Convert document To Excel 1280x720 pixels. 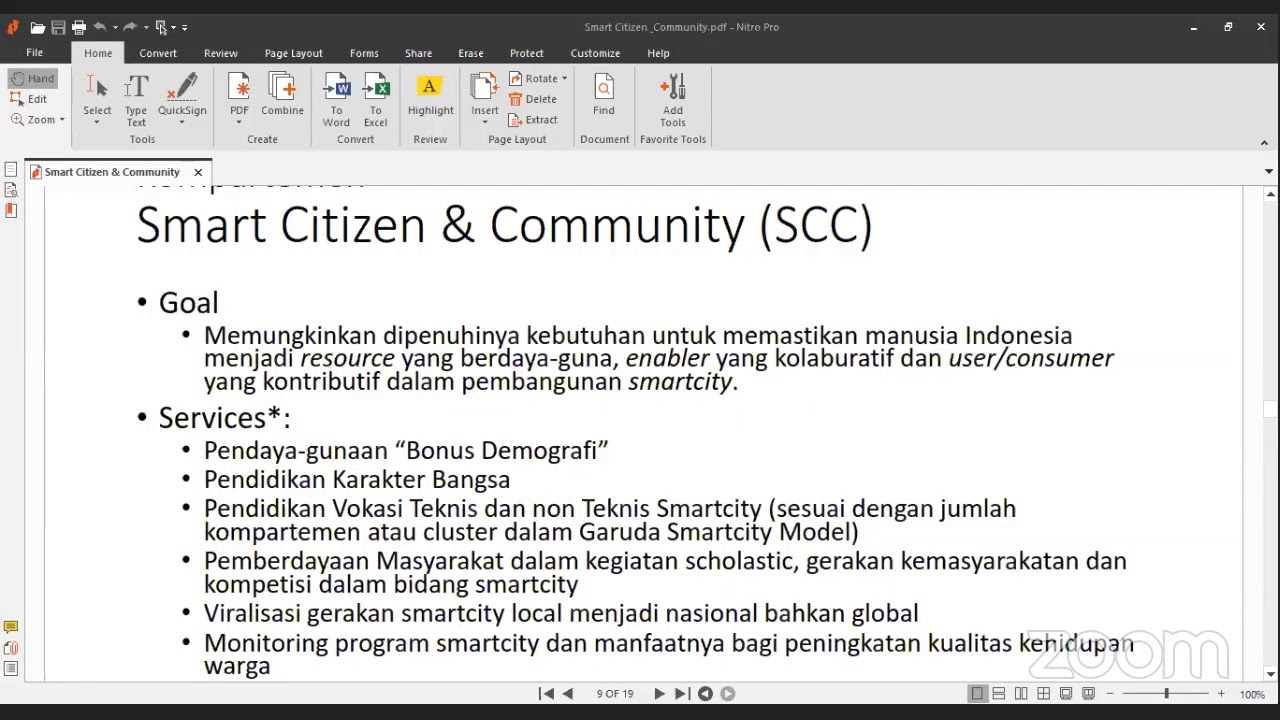(x=375, y=100)
